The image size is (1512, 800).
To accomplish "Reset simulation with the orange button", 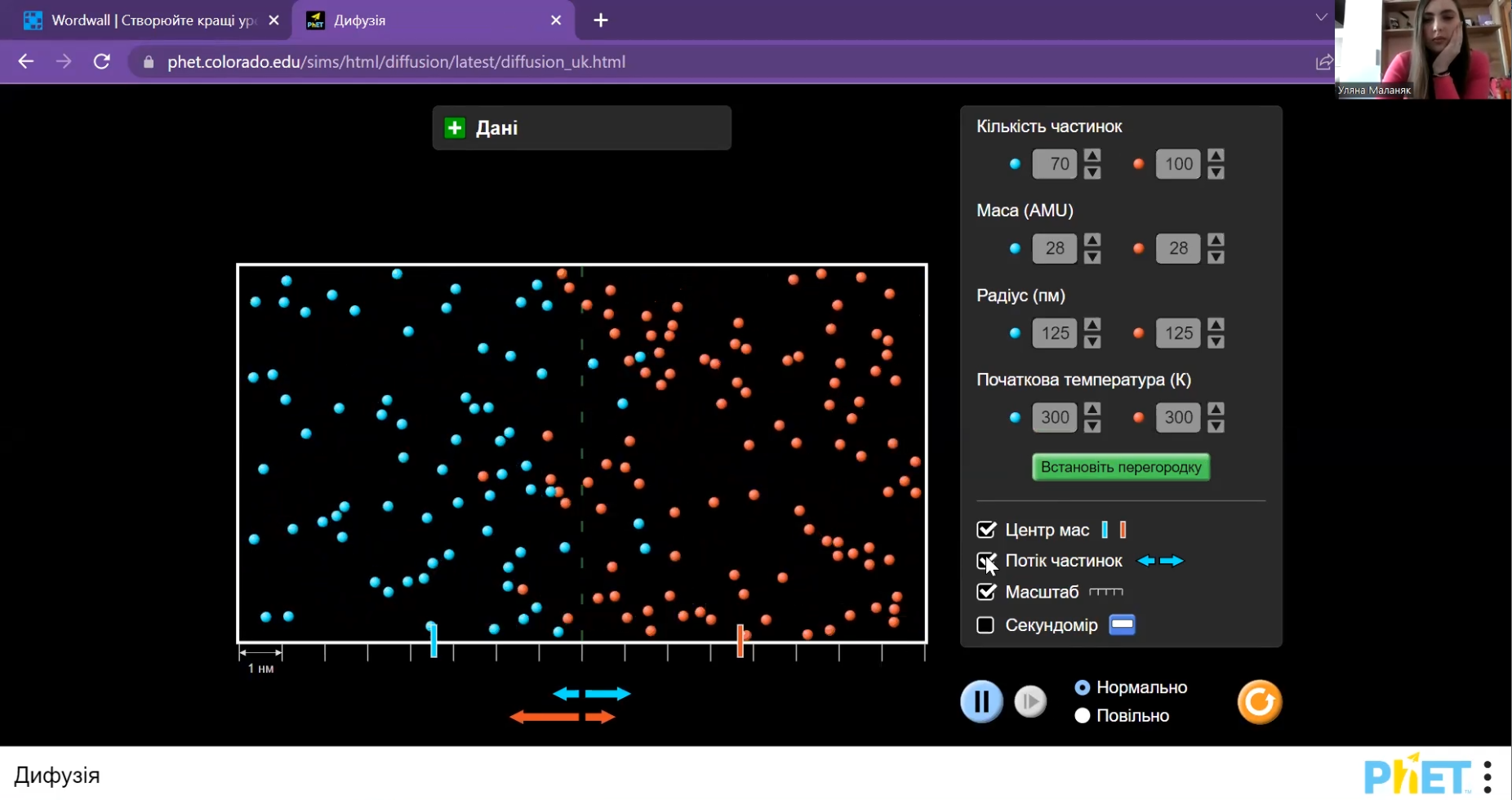I will (x=1260, y=701).
